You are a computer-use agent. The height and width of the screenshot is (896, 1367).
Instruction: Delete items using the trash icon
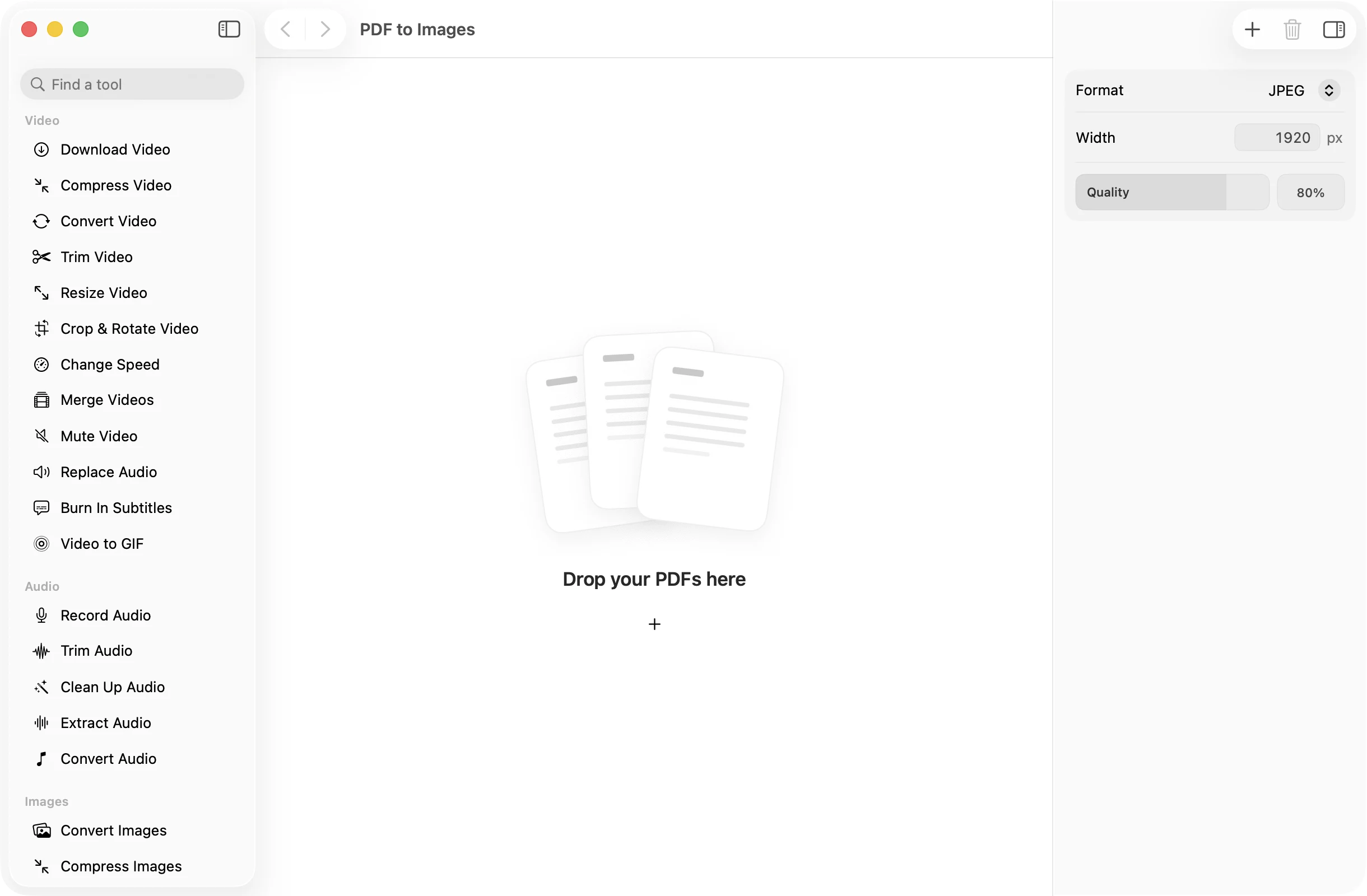(x=1292, y=29)
